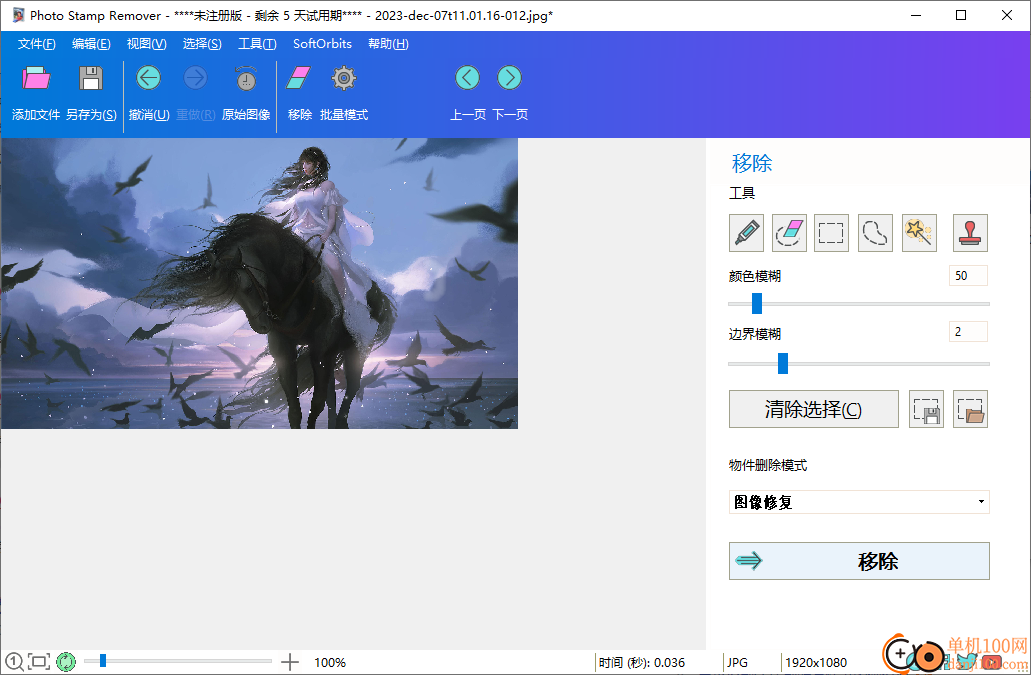Load selection from file icon
The width and height of the screenshot is (1031, 675).
971,409
